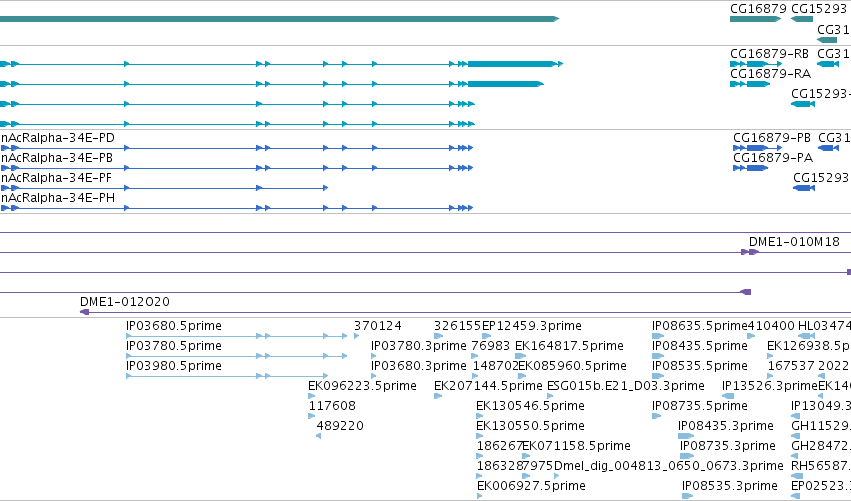This screenshot has width=851, height=501.
Task: Select the IP08735.3prime EST
Action: [x=688, y=456]
